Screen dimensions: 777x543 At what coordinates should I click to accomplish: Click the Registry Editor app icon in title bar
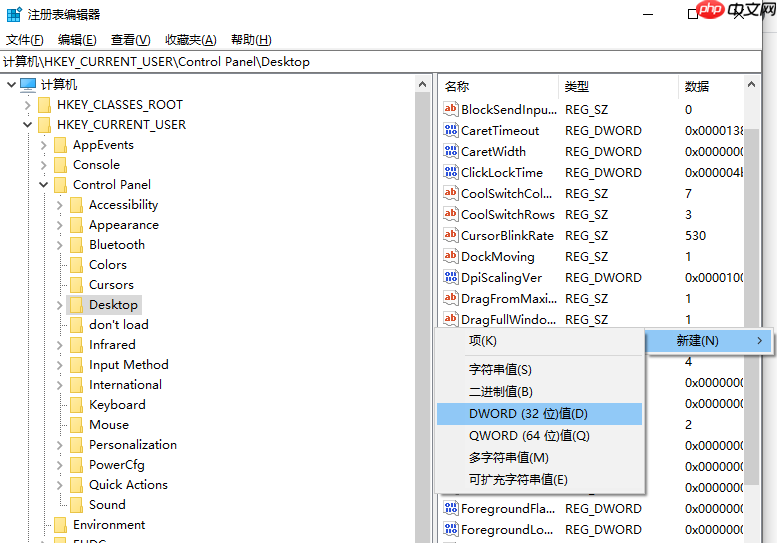(x=14, y=14)
